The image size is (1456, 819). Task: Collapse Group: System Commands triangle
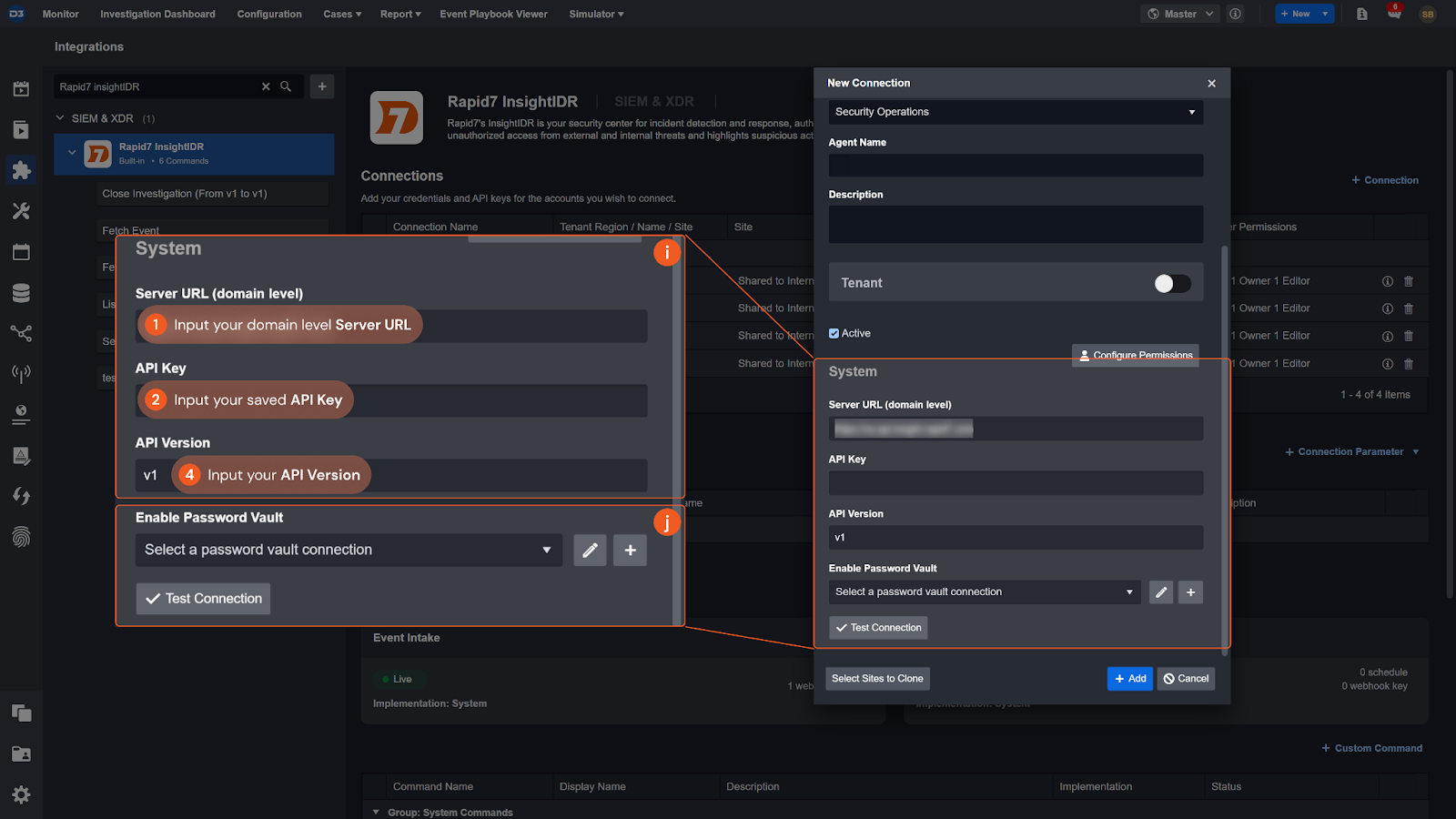point(376,812)
